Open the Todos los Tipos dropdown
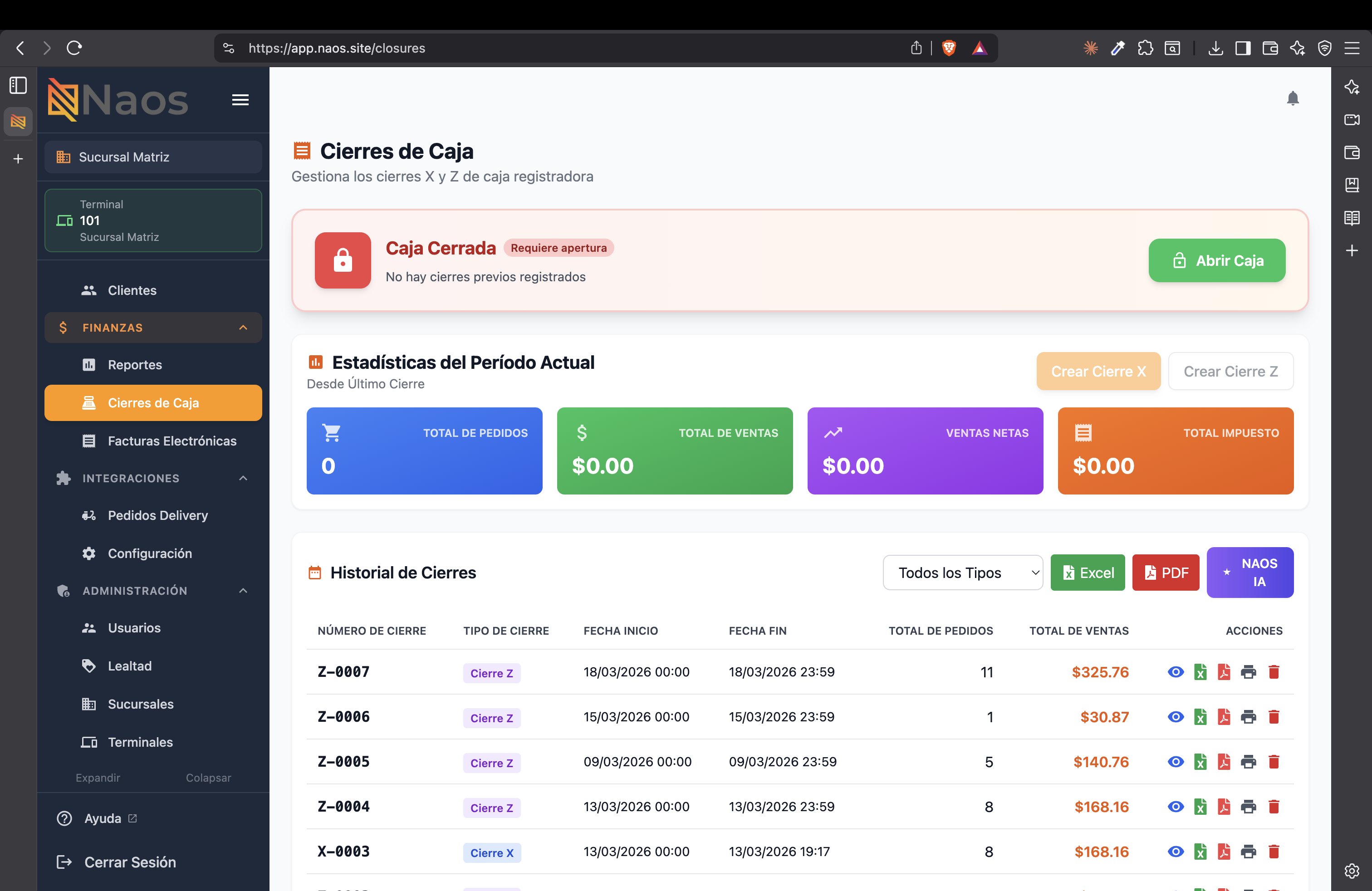The height and width of the screenshot is (891, 1372). (963, 572)
